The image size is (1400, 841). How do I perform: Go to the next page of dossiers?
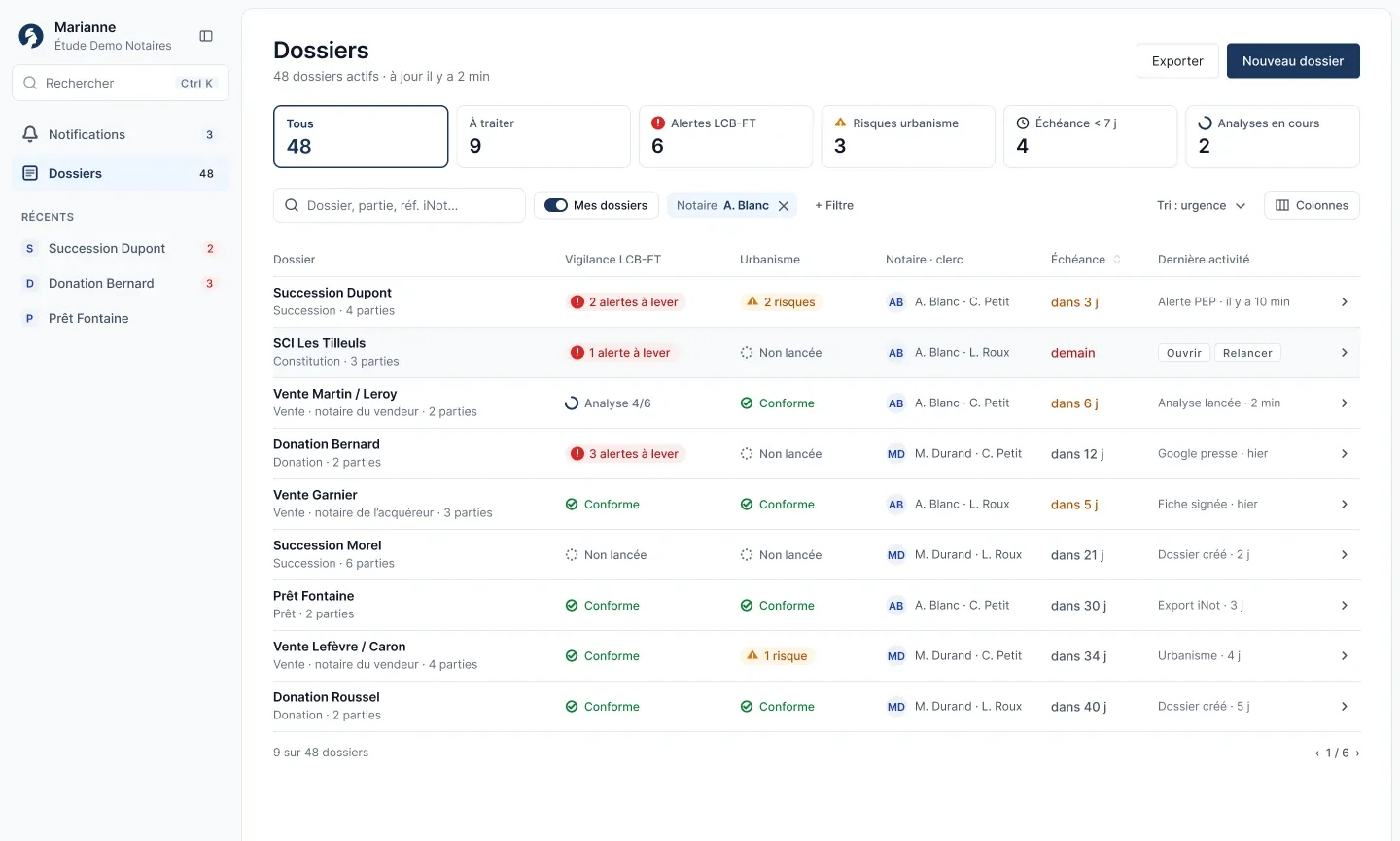[1357, 753]
